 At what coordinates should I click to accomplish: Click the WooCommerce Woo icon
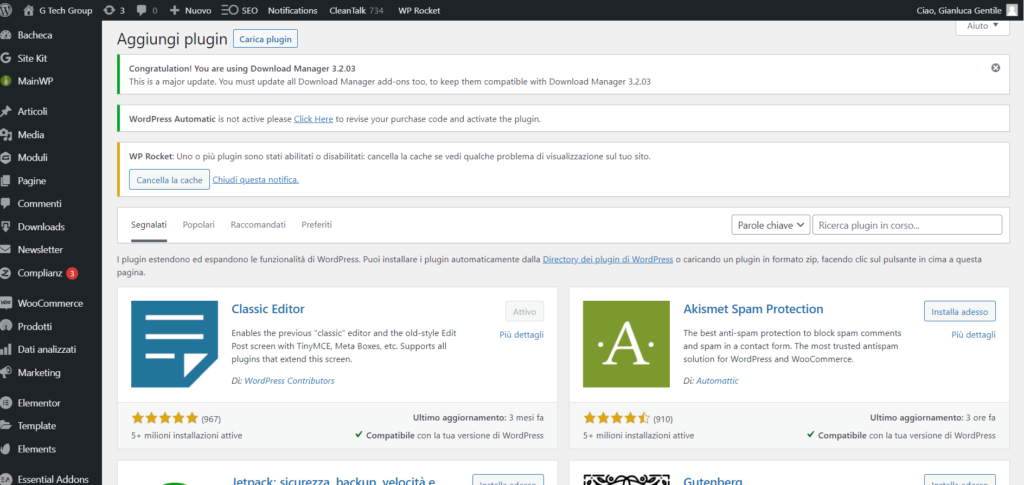coord(6,304)
